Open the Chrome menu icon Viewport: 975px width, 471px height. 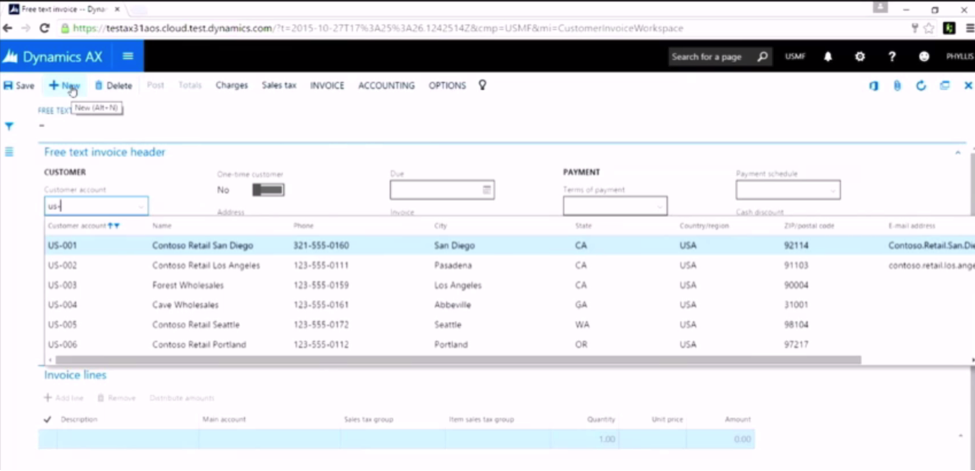(x=970, y=28)
